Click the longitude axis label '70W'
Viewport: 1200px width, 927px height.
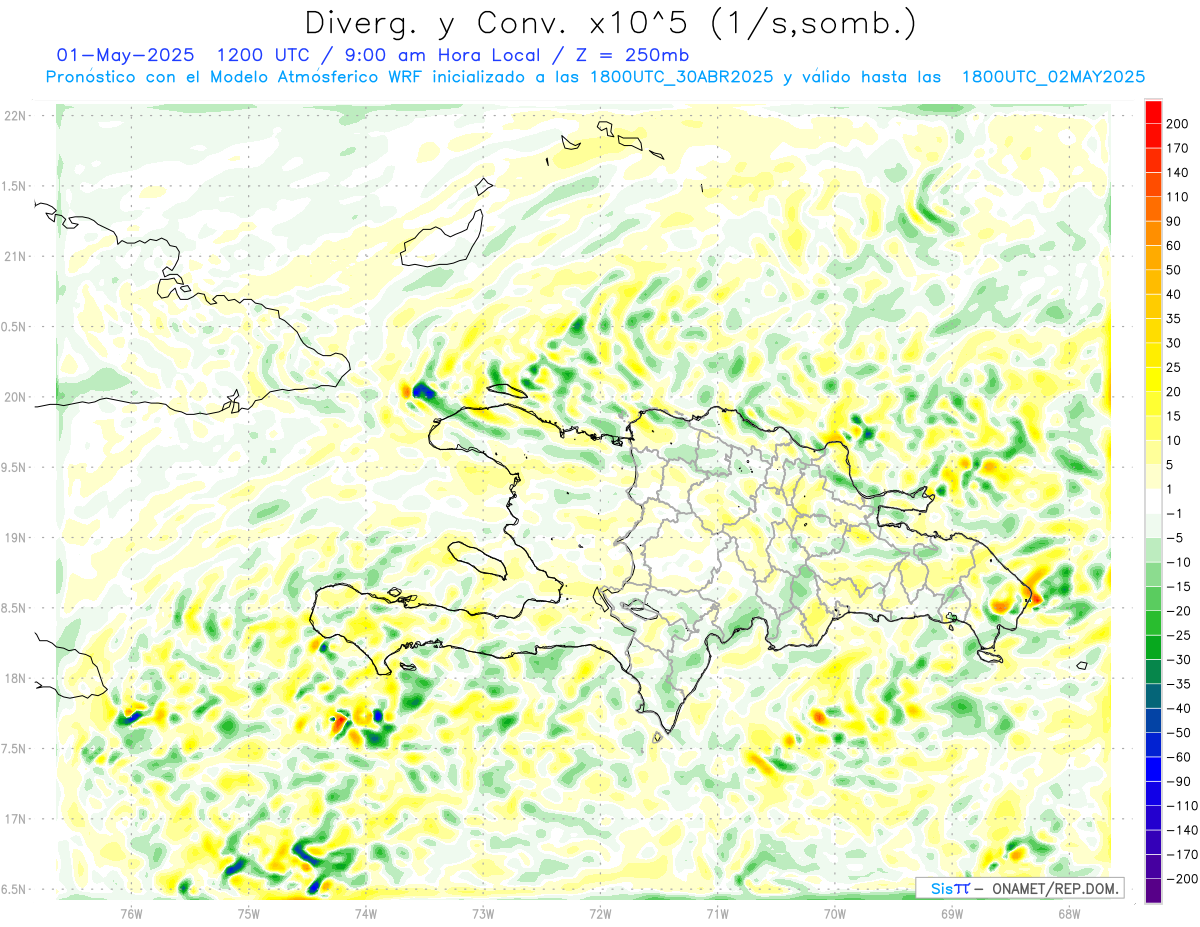(835, 914)
